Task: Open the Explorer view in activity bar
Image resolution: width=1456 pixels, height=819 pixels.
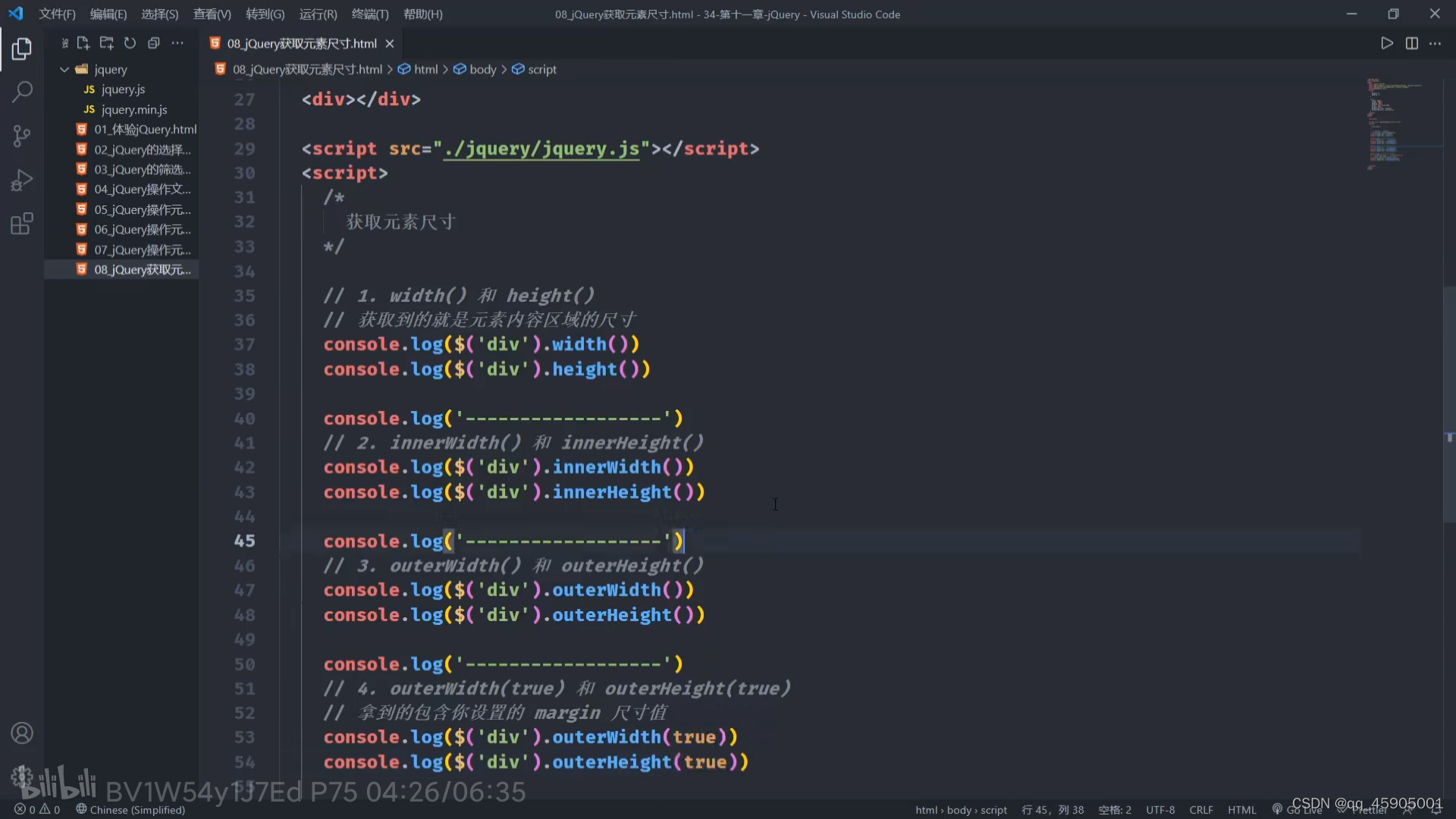Action: click(21, 49)
